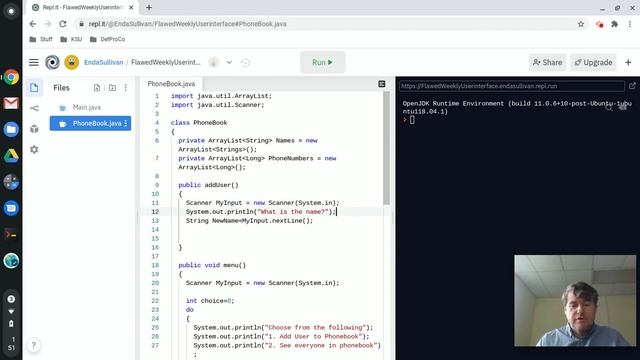640x360 pixels.
Task: Select PhoneBook.java in the file tree
Action: (x=90, y=123)
